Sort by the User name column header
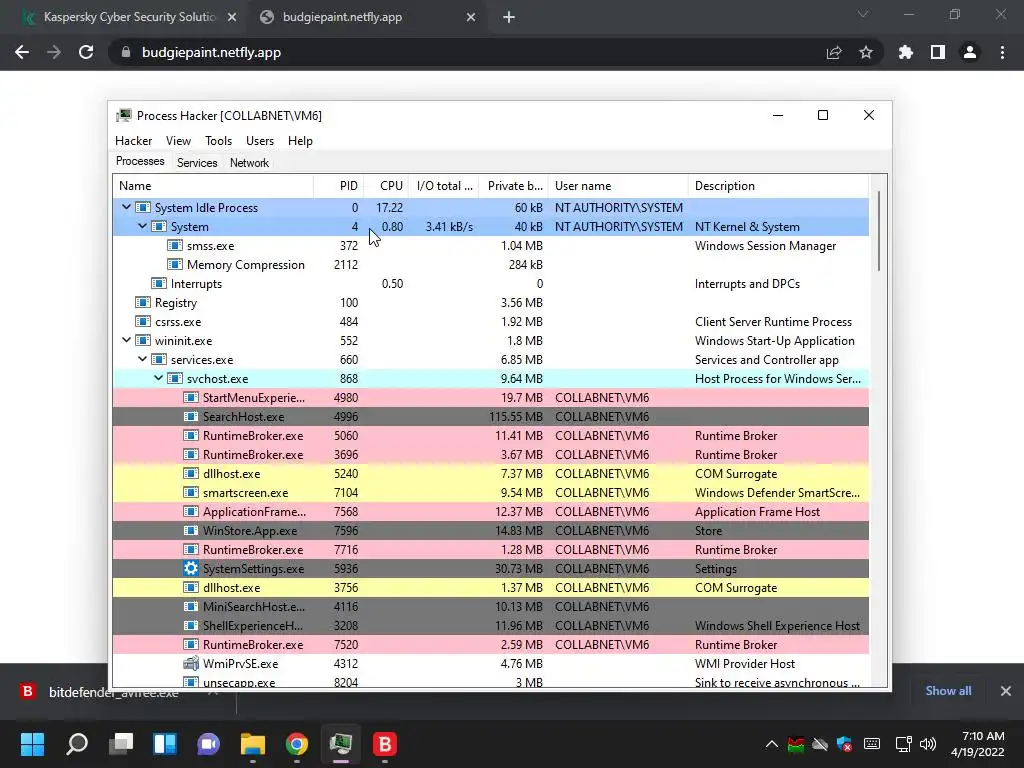The height and width of the screenshot is (768, 1024). [618, 185]
